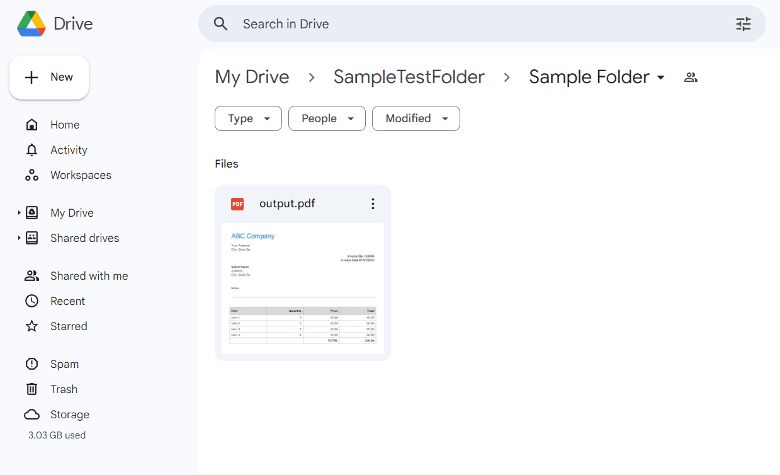Open the shared folder people icon

click(x=690, y=78)
